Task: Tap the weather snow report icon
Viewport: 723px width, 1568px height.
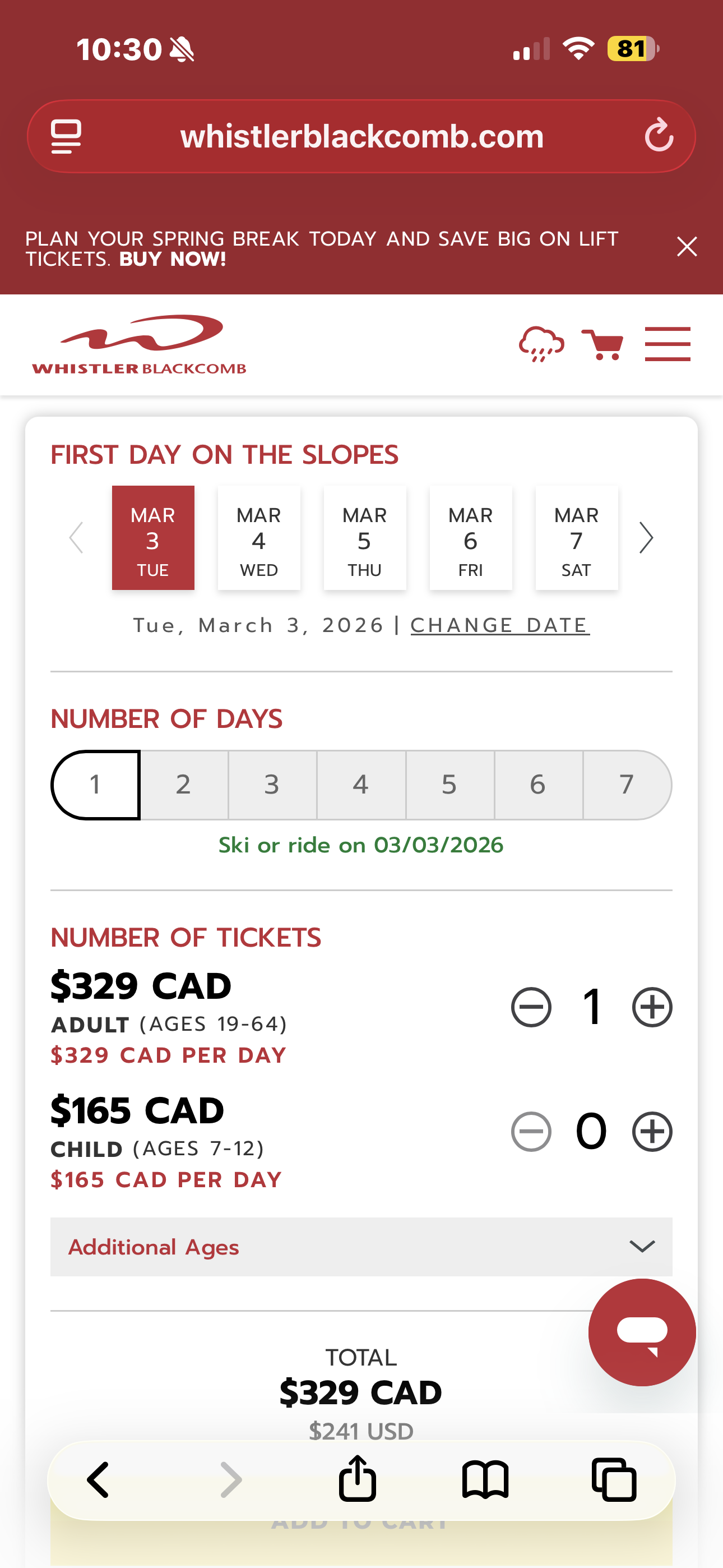Action: [541, 344]
